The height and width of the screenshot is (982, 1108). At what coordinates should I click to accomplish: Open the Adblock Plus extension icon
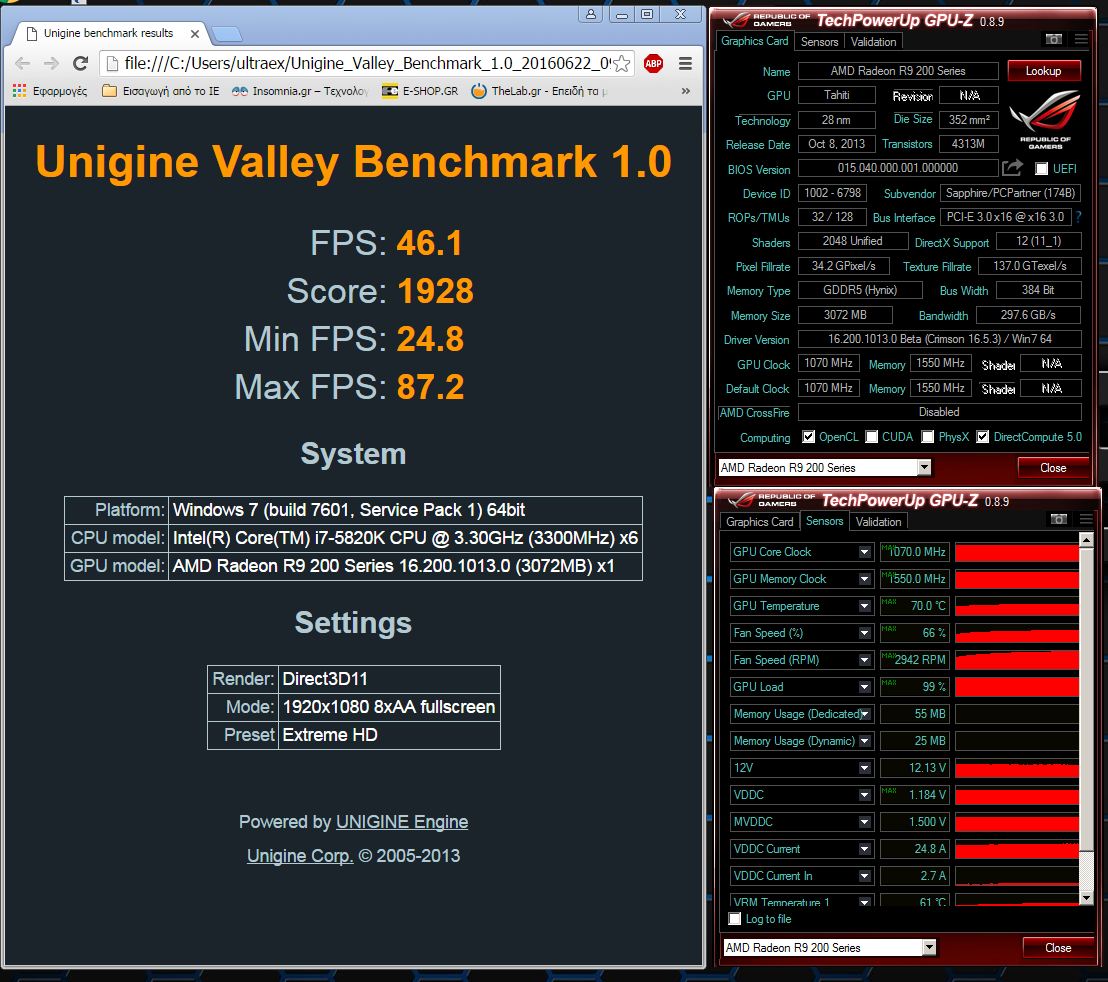click(x=653, y=64)
